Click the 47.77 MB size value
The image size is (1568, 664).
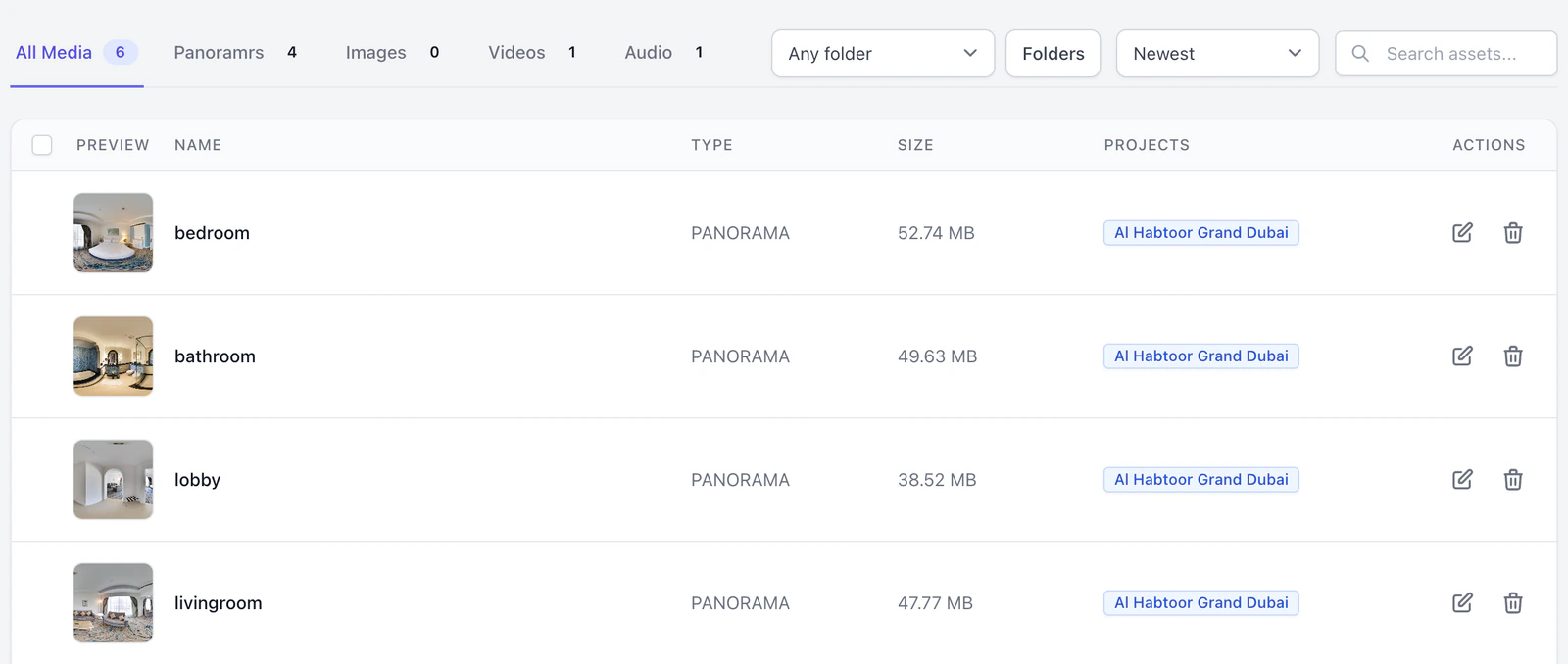[935, 602]
